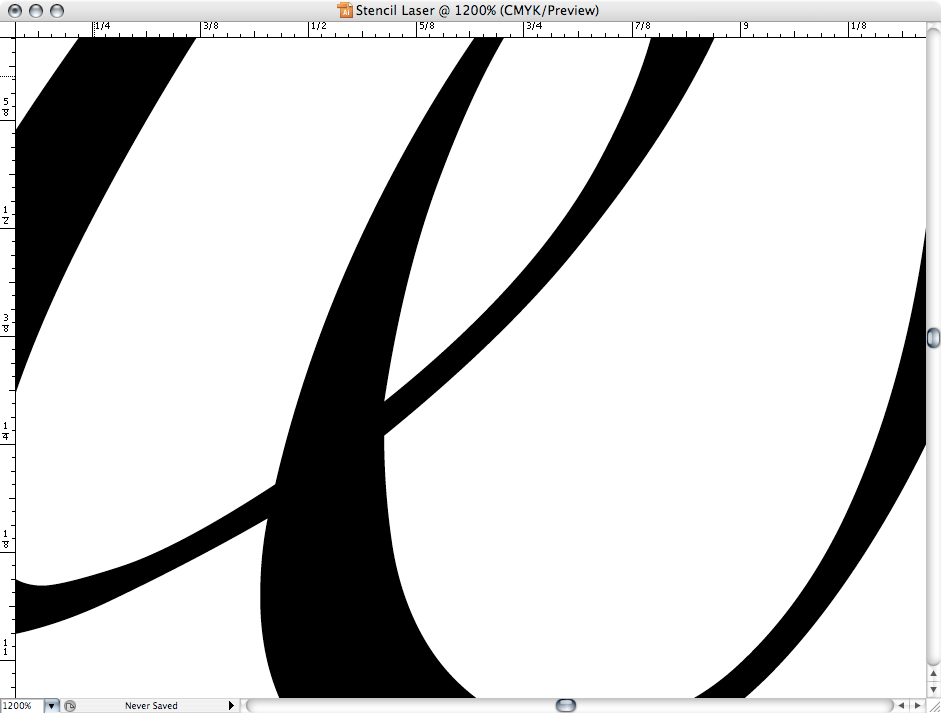The width and height of the screenshot is (941, 713).
Task: Click the green zoom window button
Action: pos(57,10)
